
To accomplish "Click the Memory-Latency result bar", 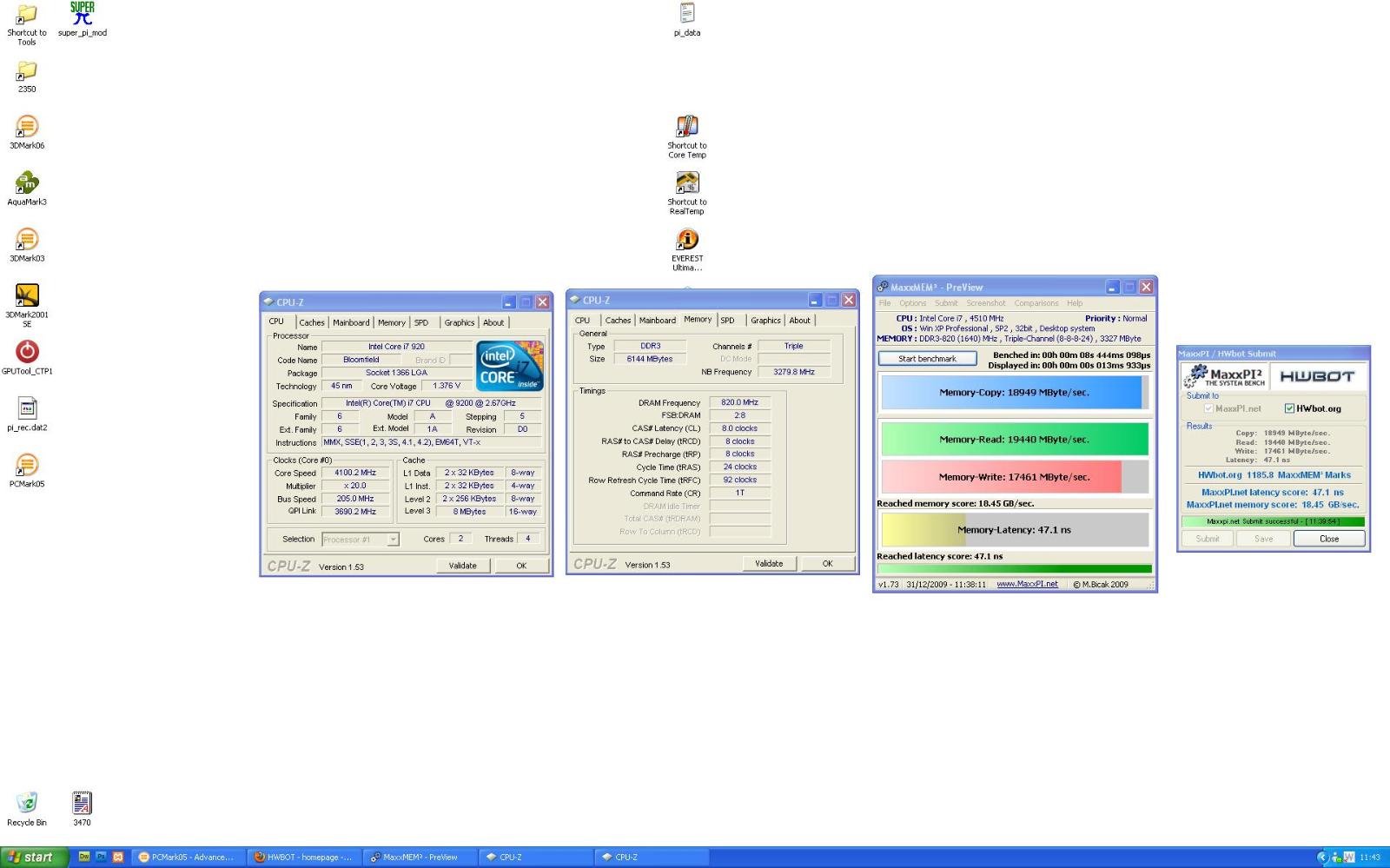I will coord(1015,530).
